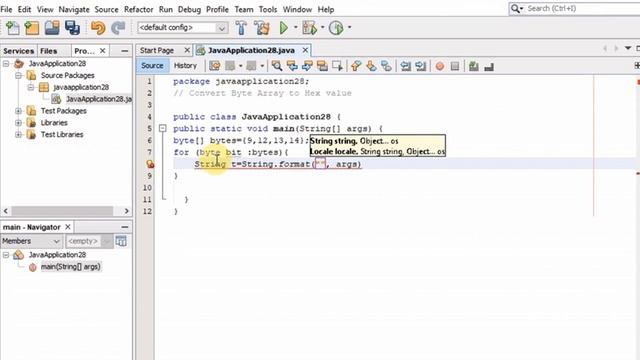Collapse the Source Packages node
The image size is (640, 360).
pos(18,76)
